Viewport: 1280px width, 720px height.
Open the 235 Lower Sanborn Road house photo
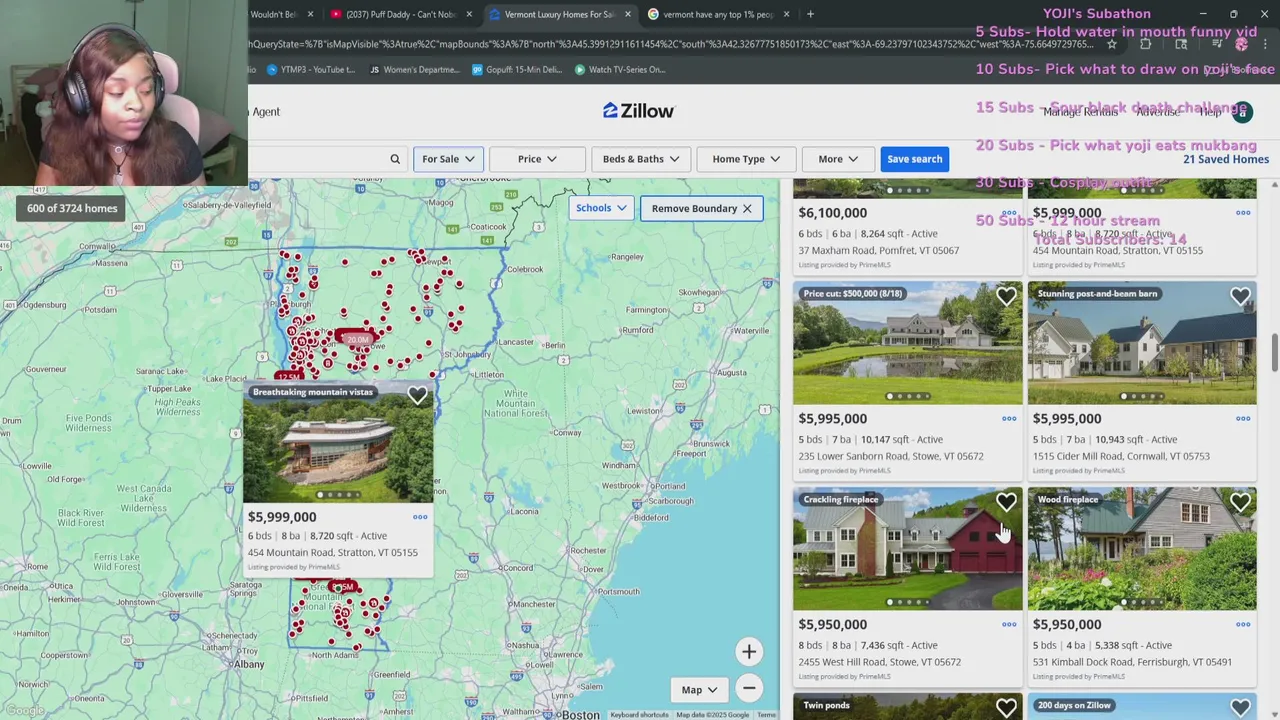(x=907, y=343)
